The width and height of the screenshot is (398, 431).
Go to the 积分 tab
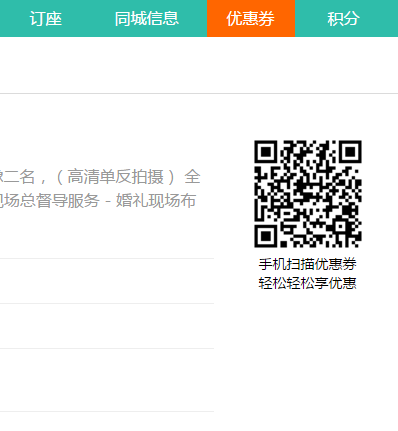point(343,18)
